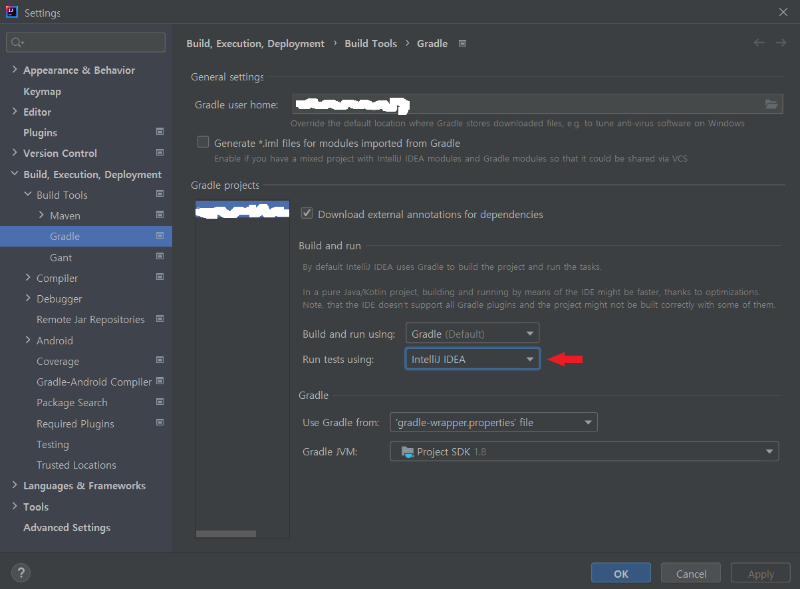Expand the Debugger node
Image resolution: width=800 pixels, height=589 pixels.
[x=28, y=298]
